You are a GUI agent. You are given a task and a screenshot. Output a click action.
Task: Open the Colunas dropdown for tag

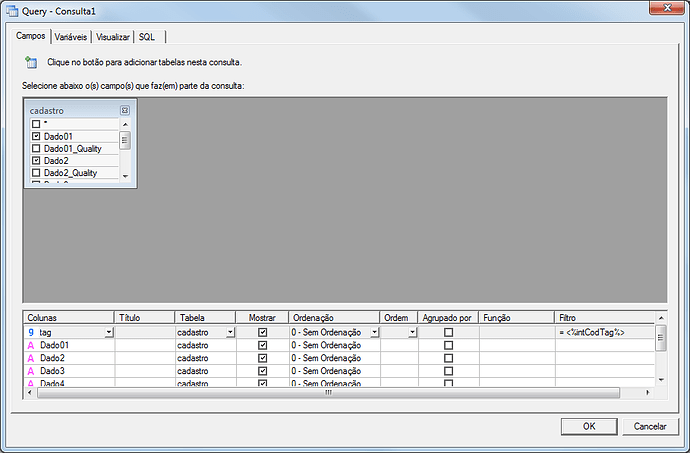click(109, 332)
